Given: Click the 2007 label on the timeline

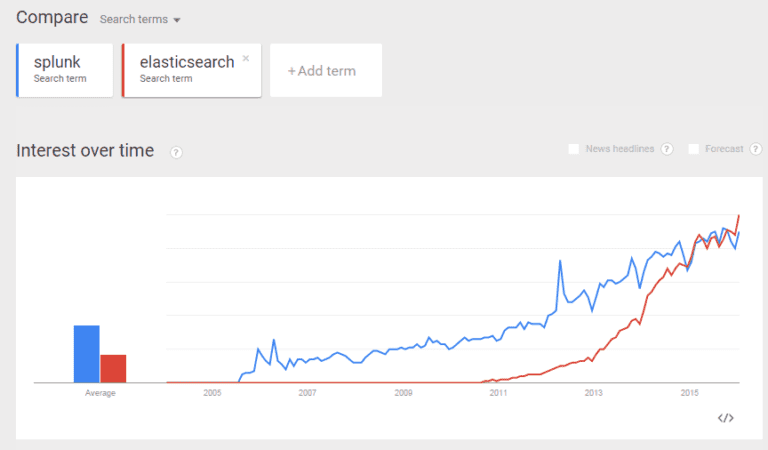Looking at the screenshot, I should tap(307, 393).
